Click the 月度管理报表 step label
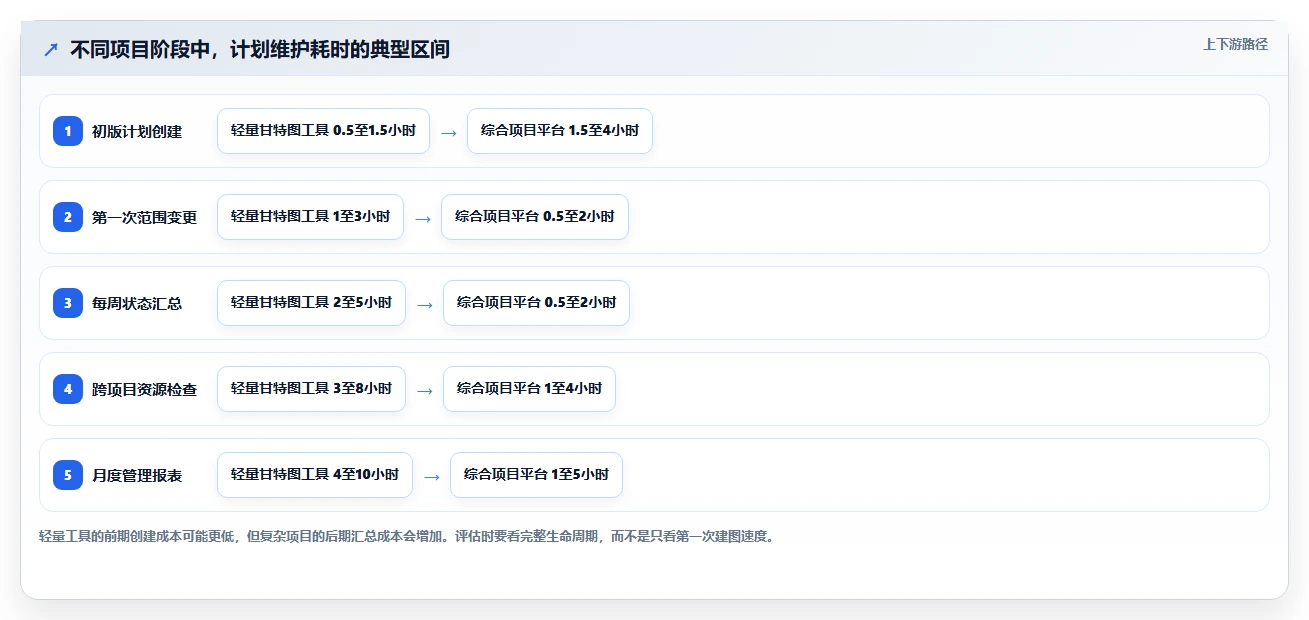 [x=137, y=475]
